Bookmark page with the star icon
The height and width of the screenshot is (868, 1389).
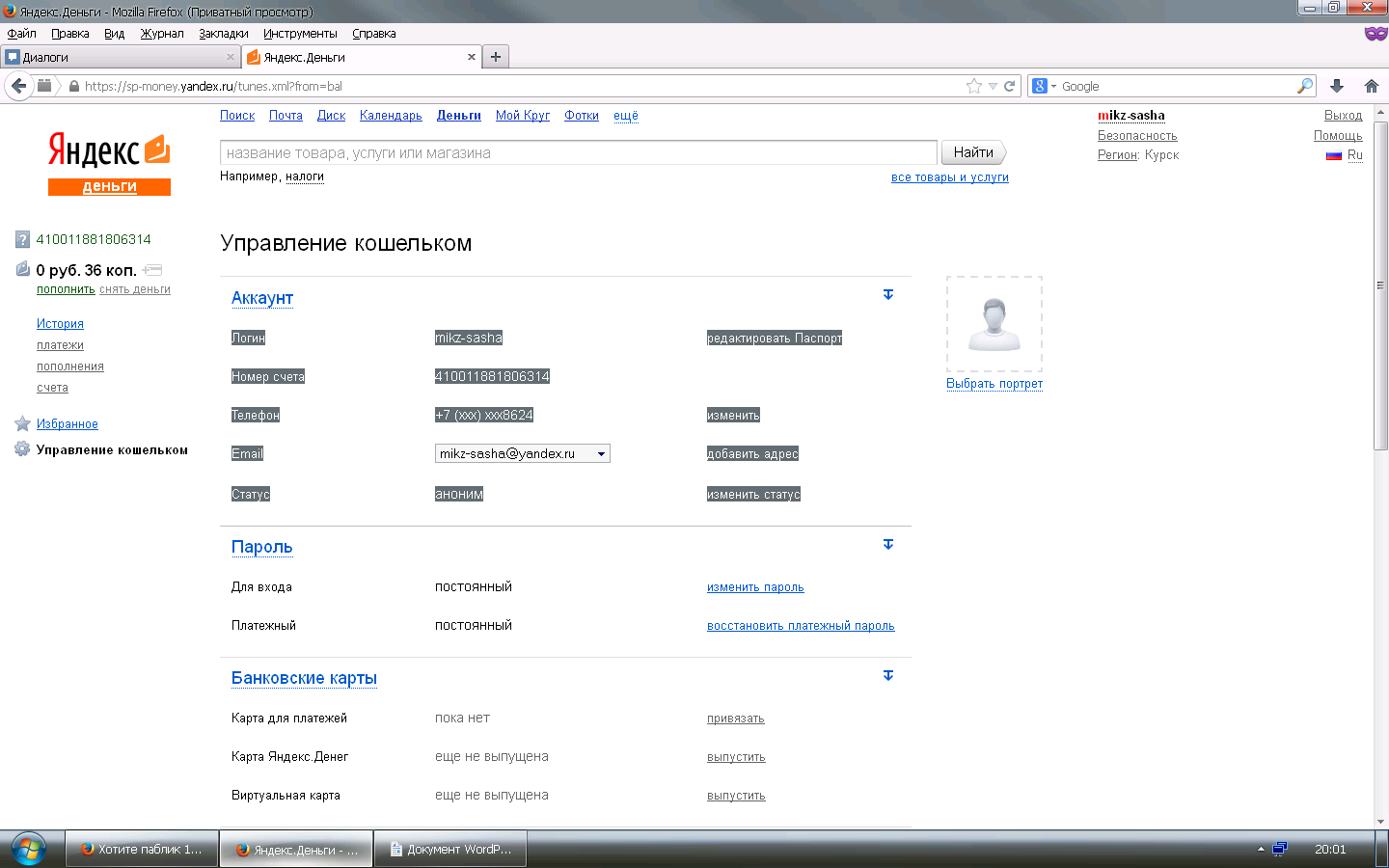pyautogui.click(x=974, y=86)
